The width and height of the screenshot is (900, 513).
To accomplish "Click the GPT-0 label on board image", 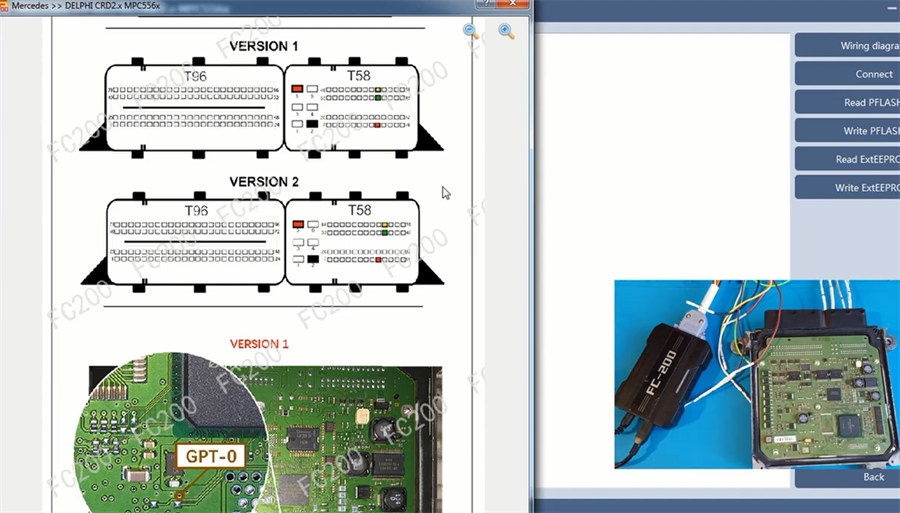I will (x=211, y=456).
